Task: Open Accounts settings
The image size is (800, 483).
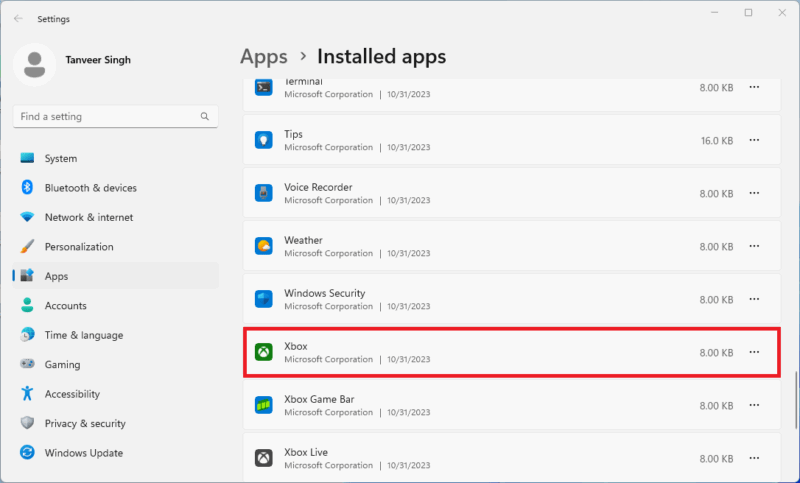Action: point(116,306)
